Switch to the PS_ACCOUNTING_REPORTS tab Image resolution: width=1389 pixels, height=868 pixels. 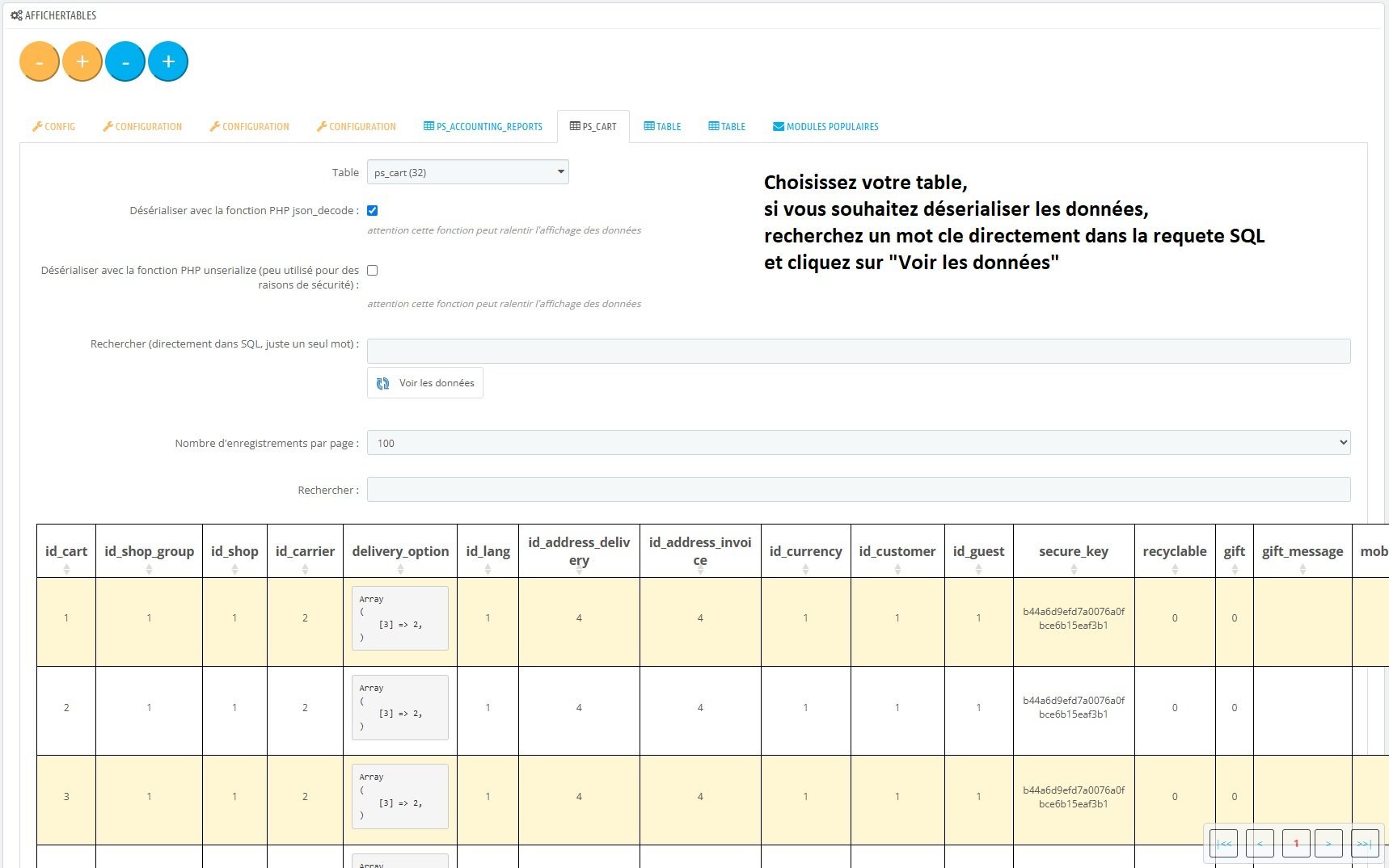483,126
